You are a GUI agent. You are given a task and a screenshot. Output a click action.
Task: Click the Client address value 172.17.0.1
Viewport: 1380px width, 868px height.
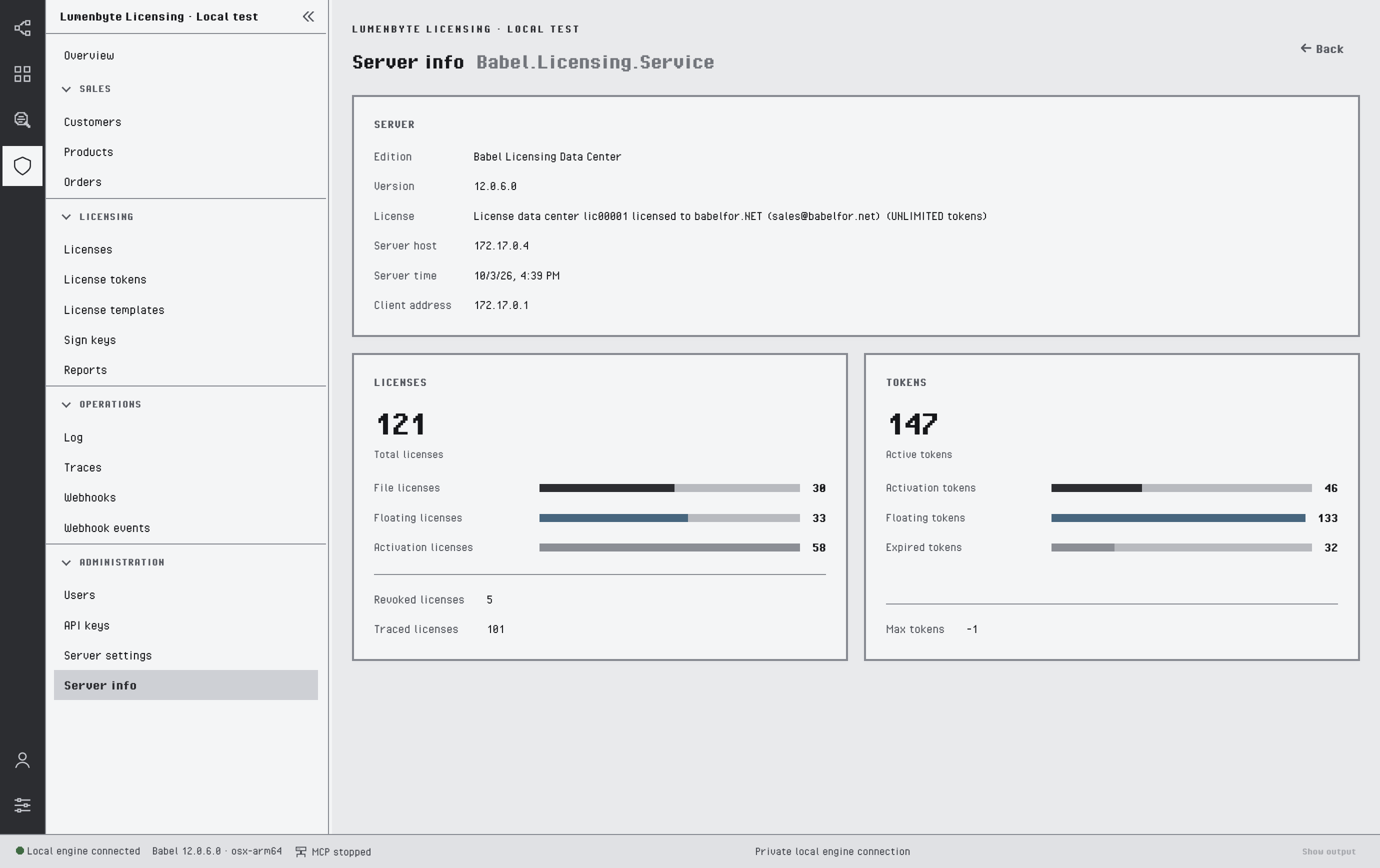501,306
